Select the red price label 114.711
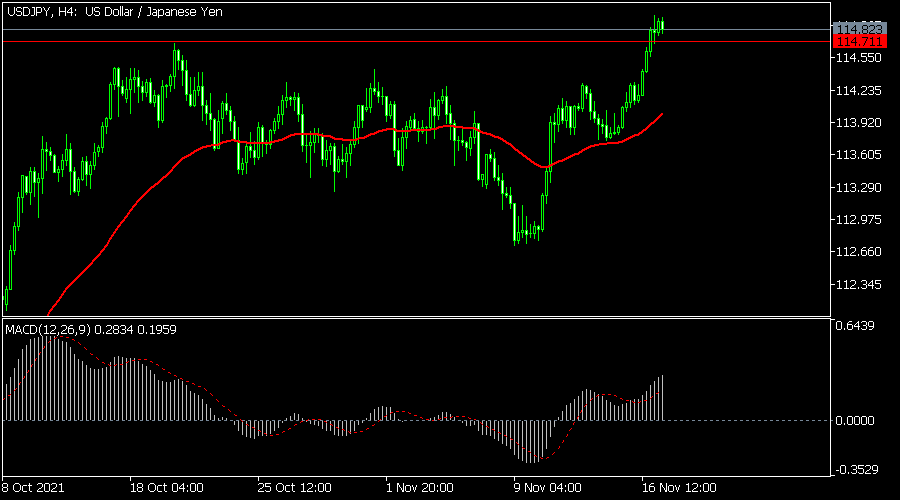The height and width of the screenshot is (500, 900). coord(859,41)
